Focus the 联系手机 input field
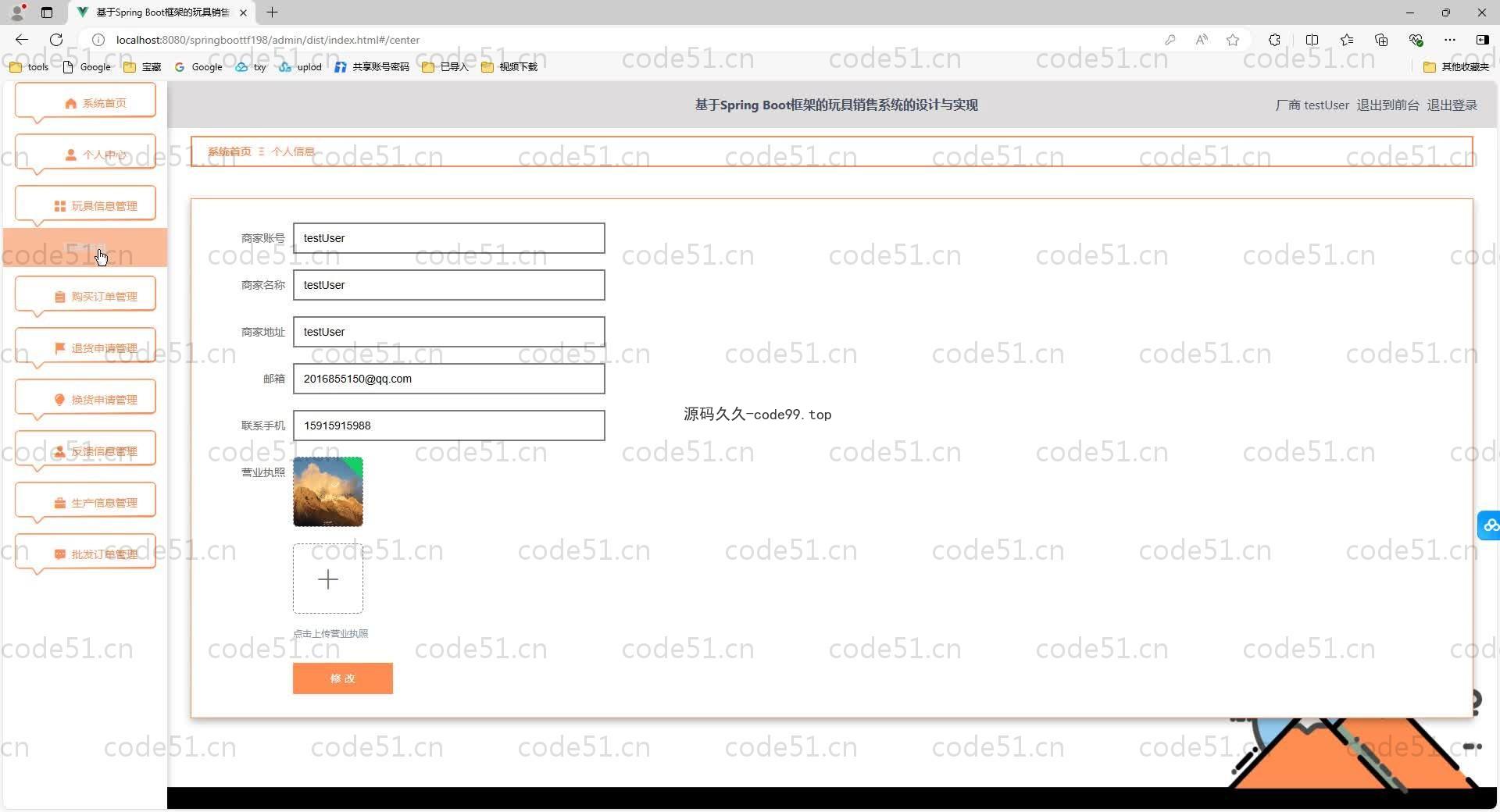This screenshot has height=812, width=1500. coord(448,426)
